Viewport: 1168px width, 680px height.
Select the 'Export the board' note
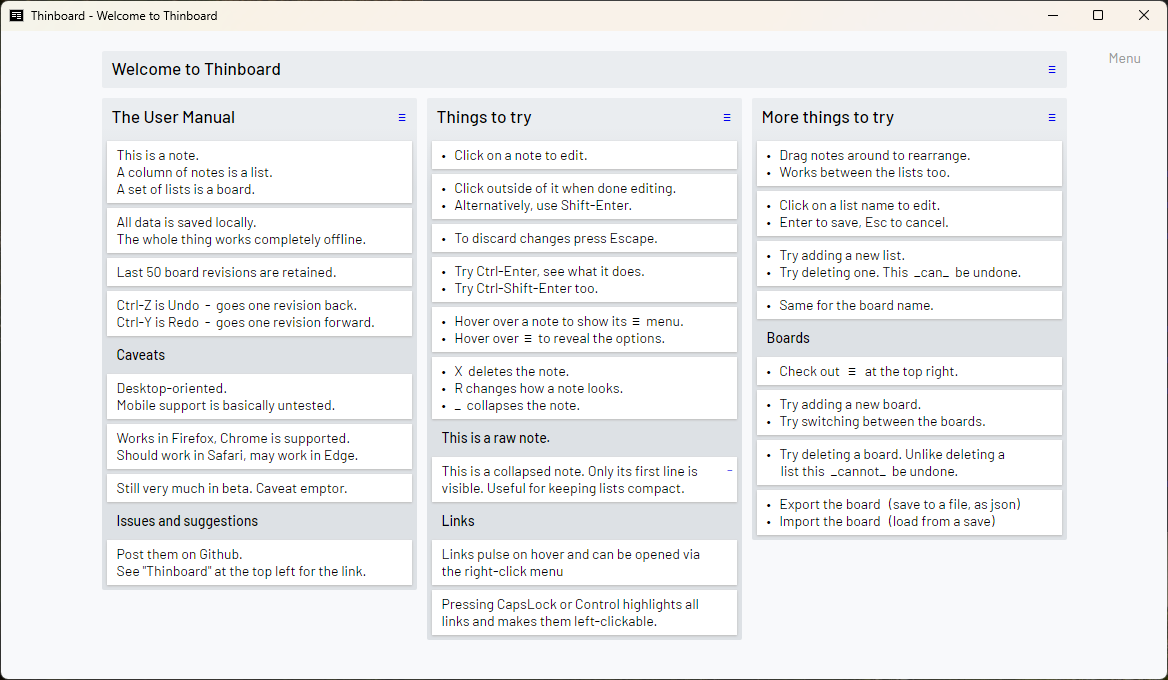pos(909,512)
